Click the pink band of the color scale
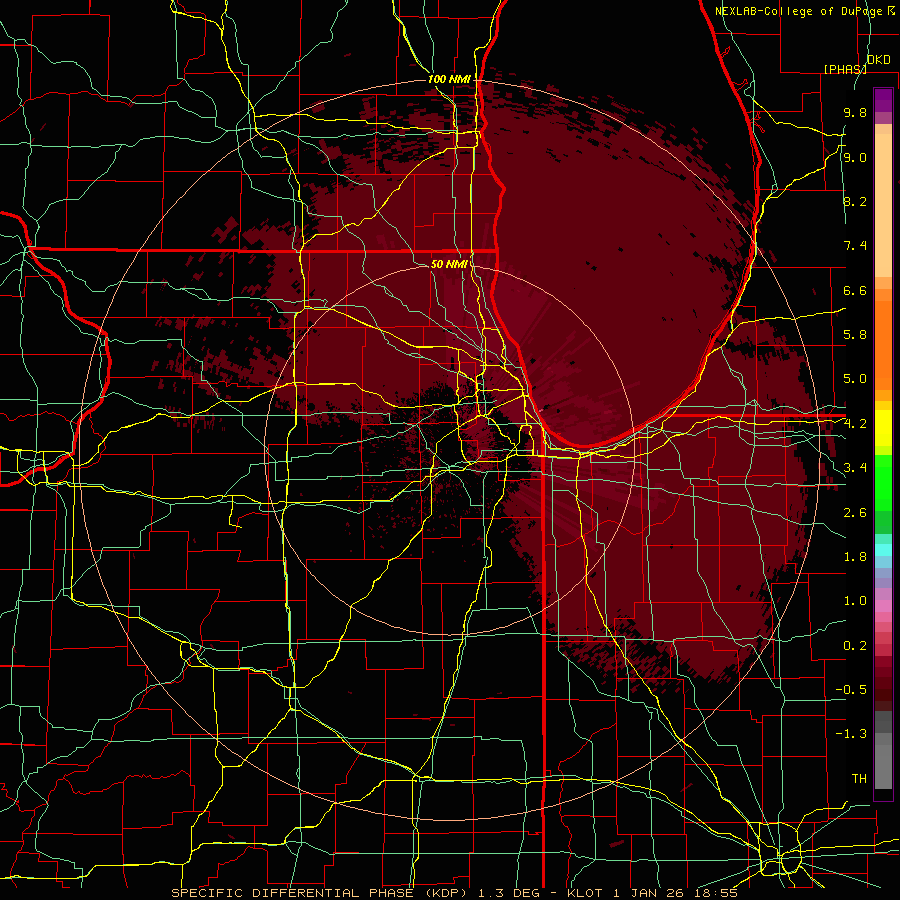Viewport: 900px width, 900px height. [883, 606]
